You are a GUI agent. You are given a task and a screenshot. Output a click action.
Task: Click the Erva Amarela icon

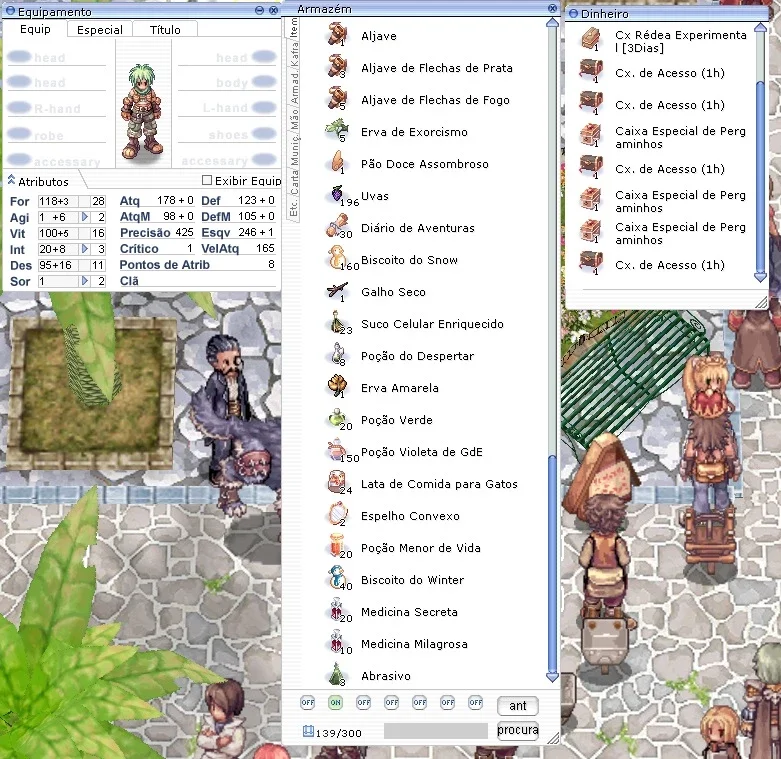(x=337, y=386)
